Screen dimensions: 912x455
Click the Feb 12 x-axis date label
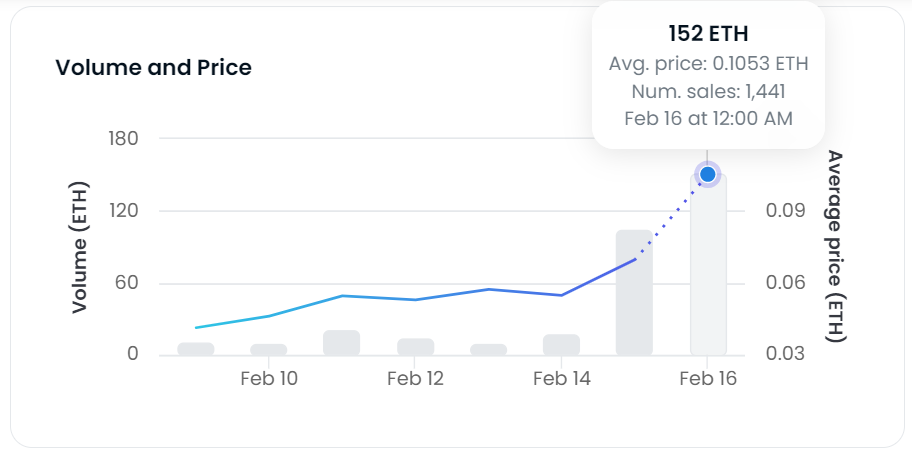[x=415, y=379]
